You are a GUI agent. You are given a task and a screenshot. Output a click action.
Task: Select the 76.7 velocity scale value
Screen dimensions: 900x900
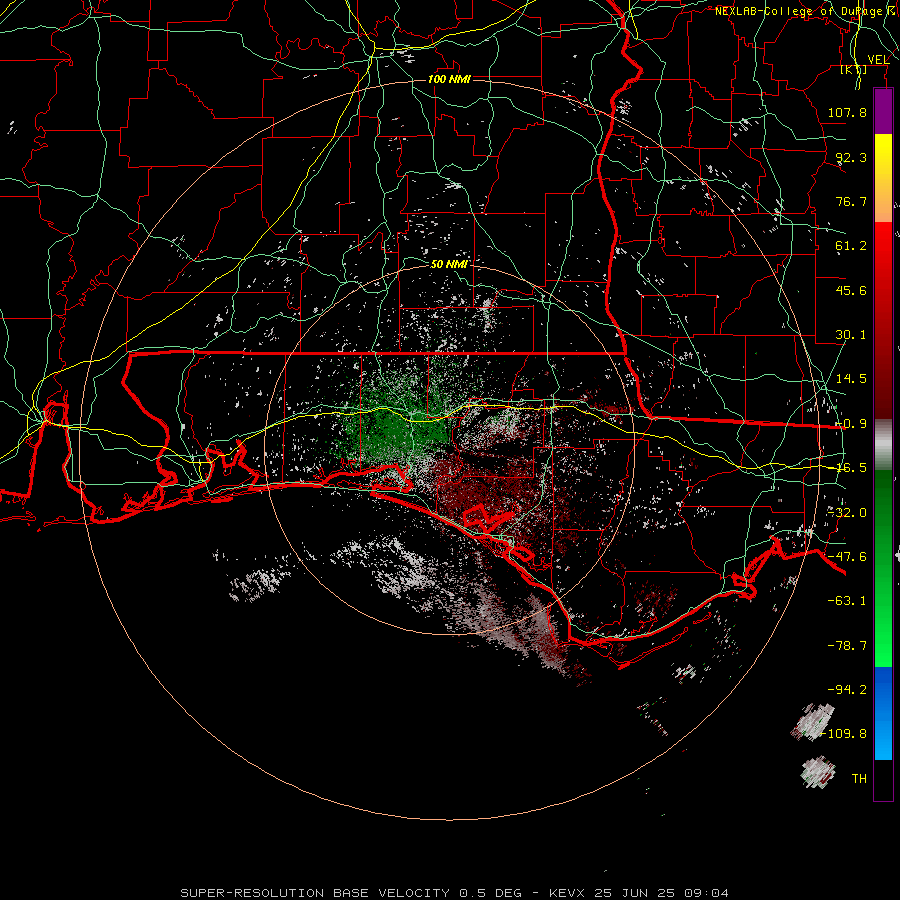(851, 201)
